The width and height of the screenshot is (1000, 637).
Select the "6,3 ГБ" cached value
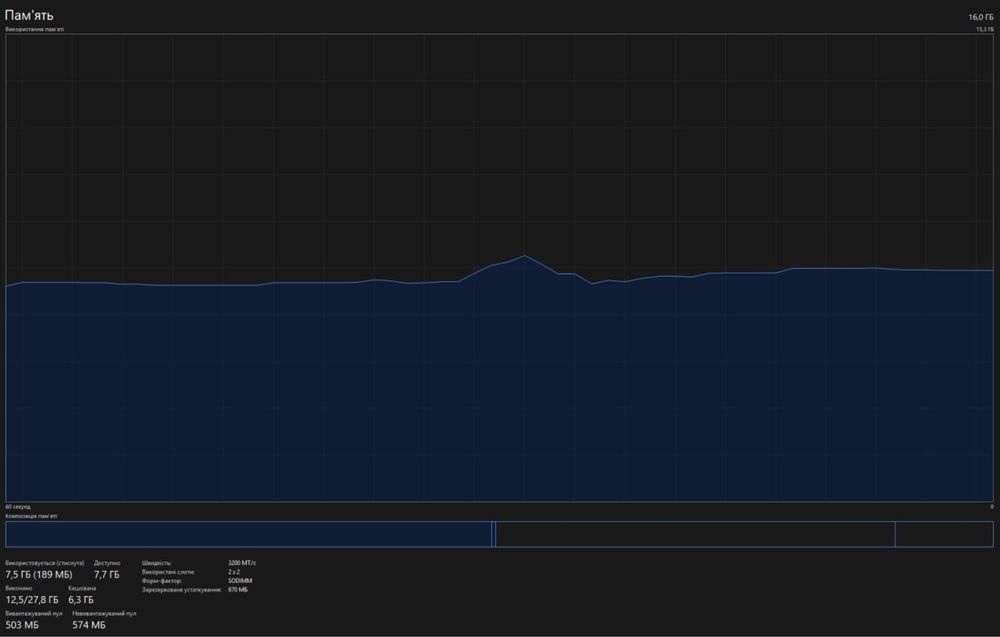pos(81,600)
